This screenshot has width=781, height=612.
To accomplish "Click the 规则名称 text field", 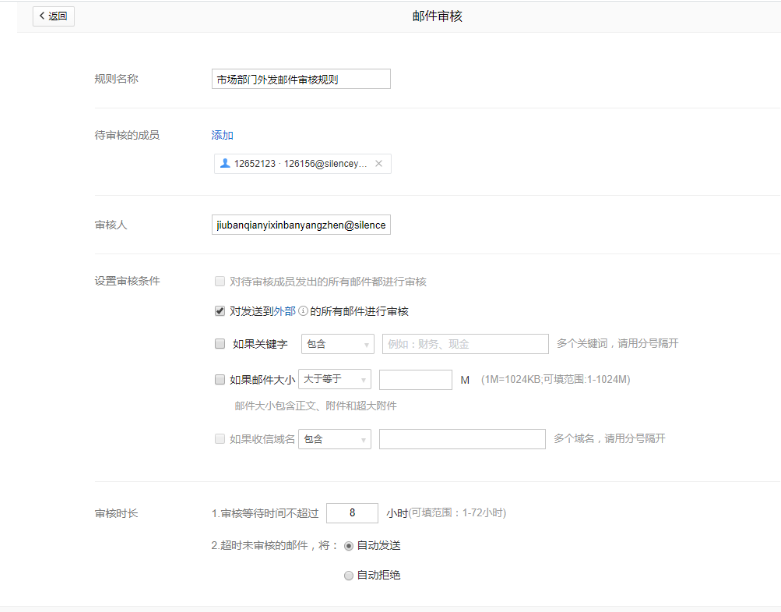I will pos(301,79).
